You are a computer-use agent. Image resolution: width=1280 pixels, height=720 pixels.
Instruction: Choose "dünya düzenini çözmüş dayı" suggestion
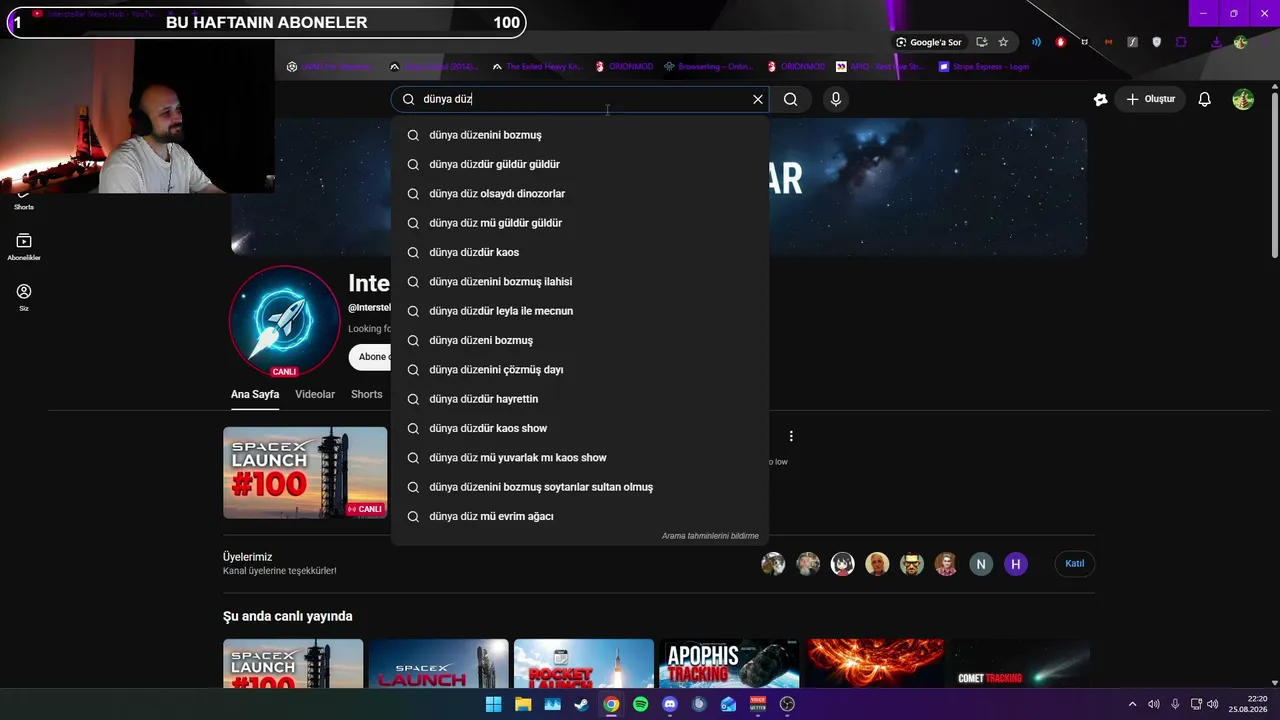pos(580,369)
